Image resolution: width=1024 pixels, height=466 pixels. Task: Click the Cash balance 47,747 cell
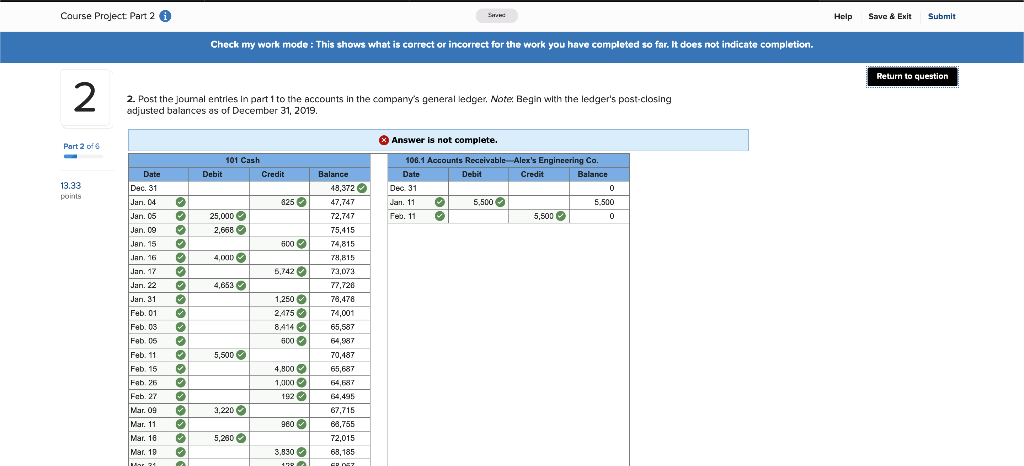tap(340, 202)
